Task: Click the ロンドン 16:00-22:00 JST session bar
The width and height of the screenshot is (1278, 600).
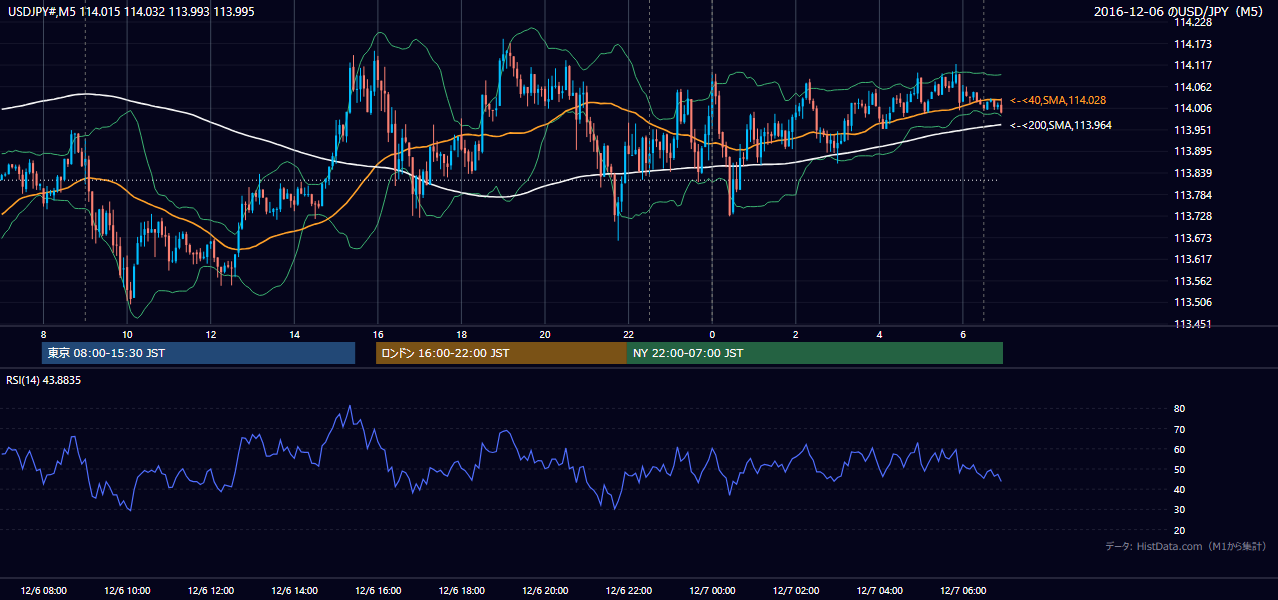Action: click(501, 353)
